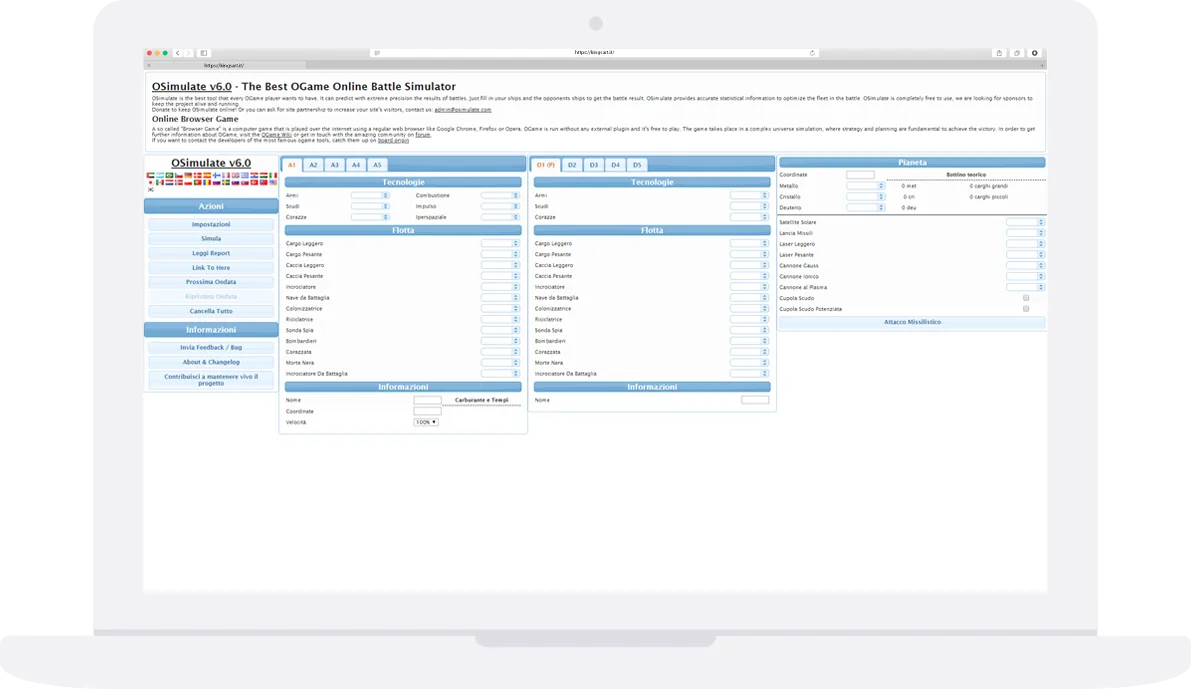Go back with the browser back arrow
Viewport: 1191px width, 689px height.
point(178,53)
